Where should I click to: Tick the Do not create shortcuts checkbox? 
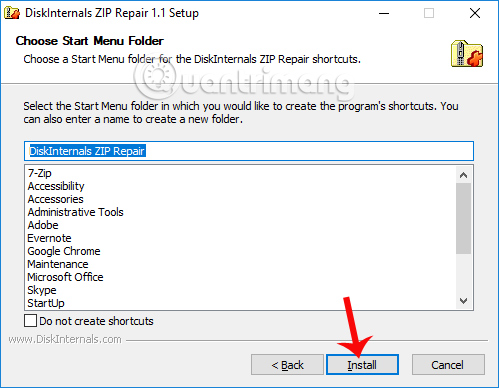[30, 321]
